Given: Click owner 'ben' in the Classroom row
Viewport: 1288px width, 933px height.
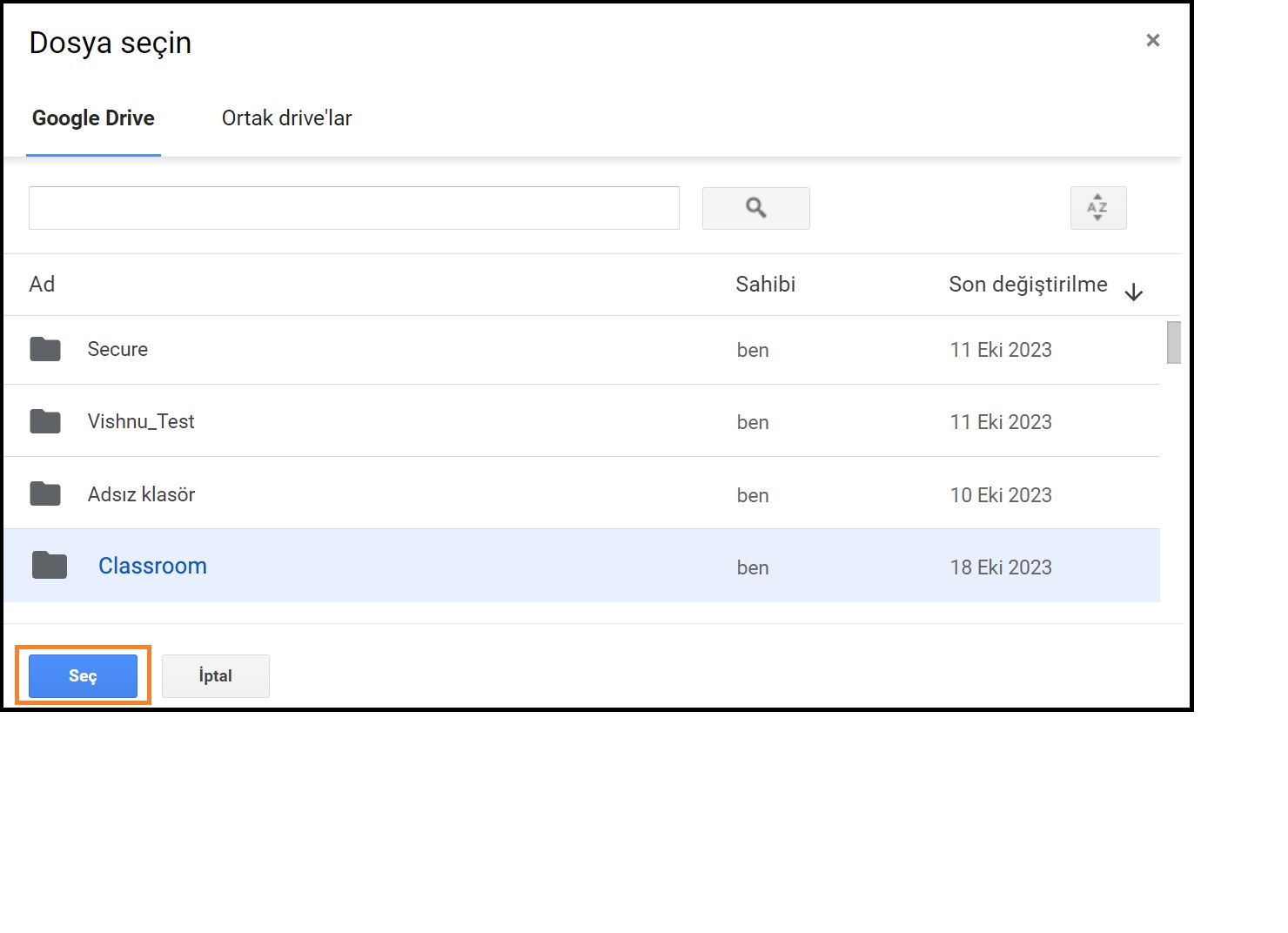Looking at the screenshot, I should point(753,567).
